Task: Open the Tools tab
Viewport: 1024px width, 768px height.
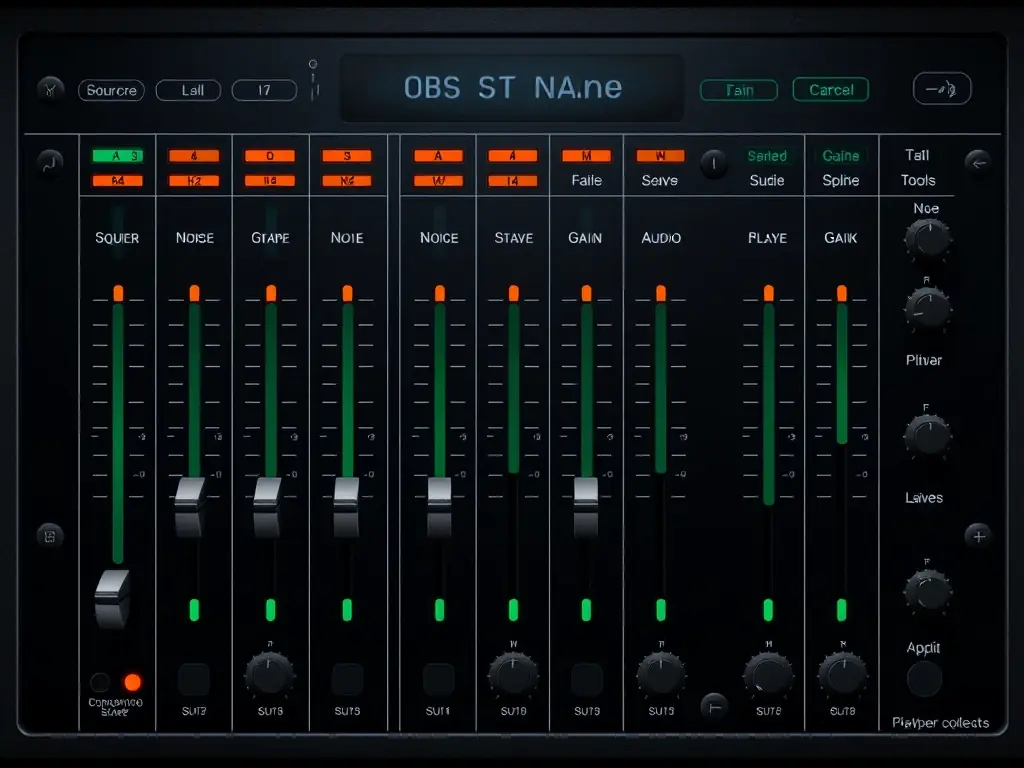Action: [918, 180]
